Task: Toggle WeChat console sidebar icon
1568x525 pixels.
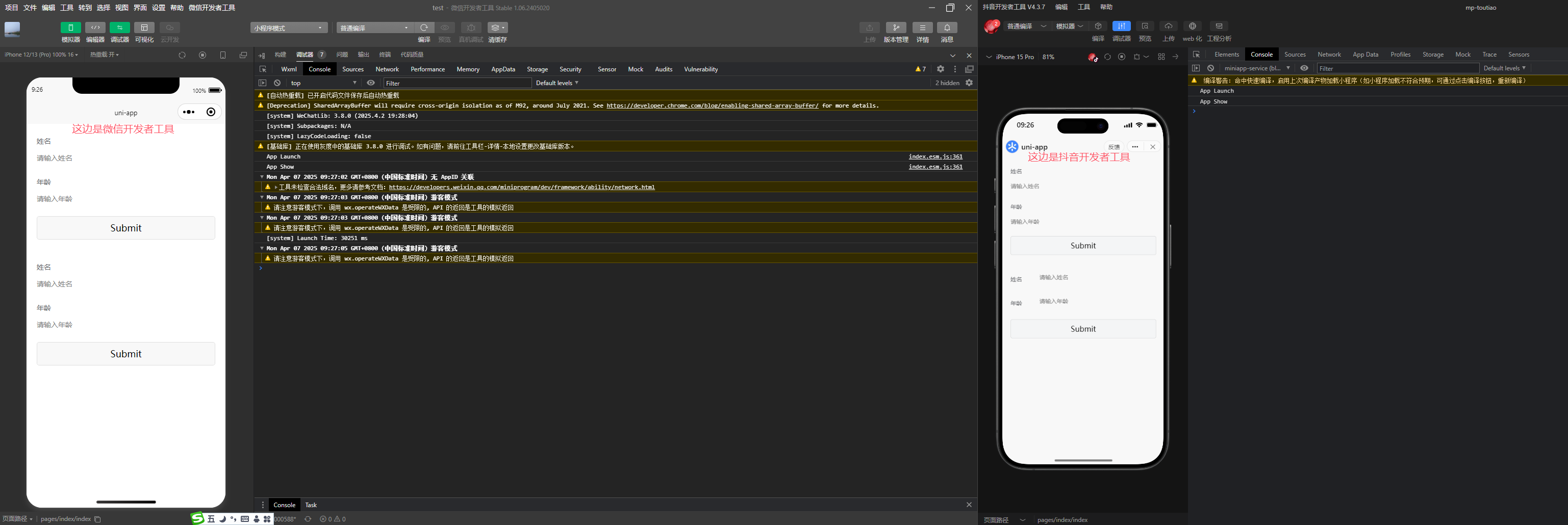Action: coord(262,83)
